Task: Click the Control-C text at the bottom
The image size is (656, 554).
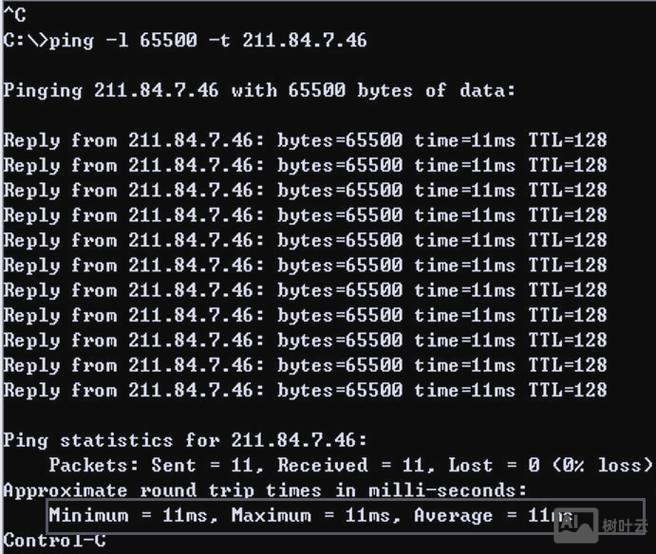Action: [55, 541]
